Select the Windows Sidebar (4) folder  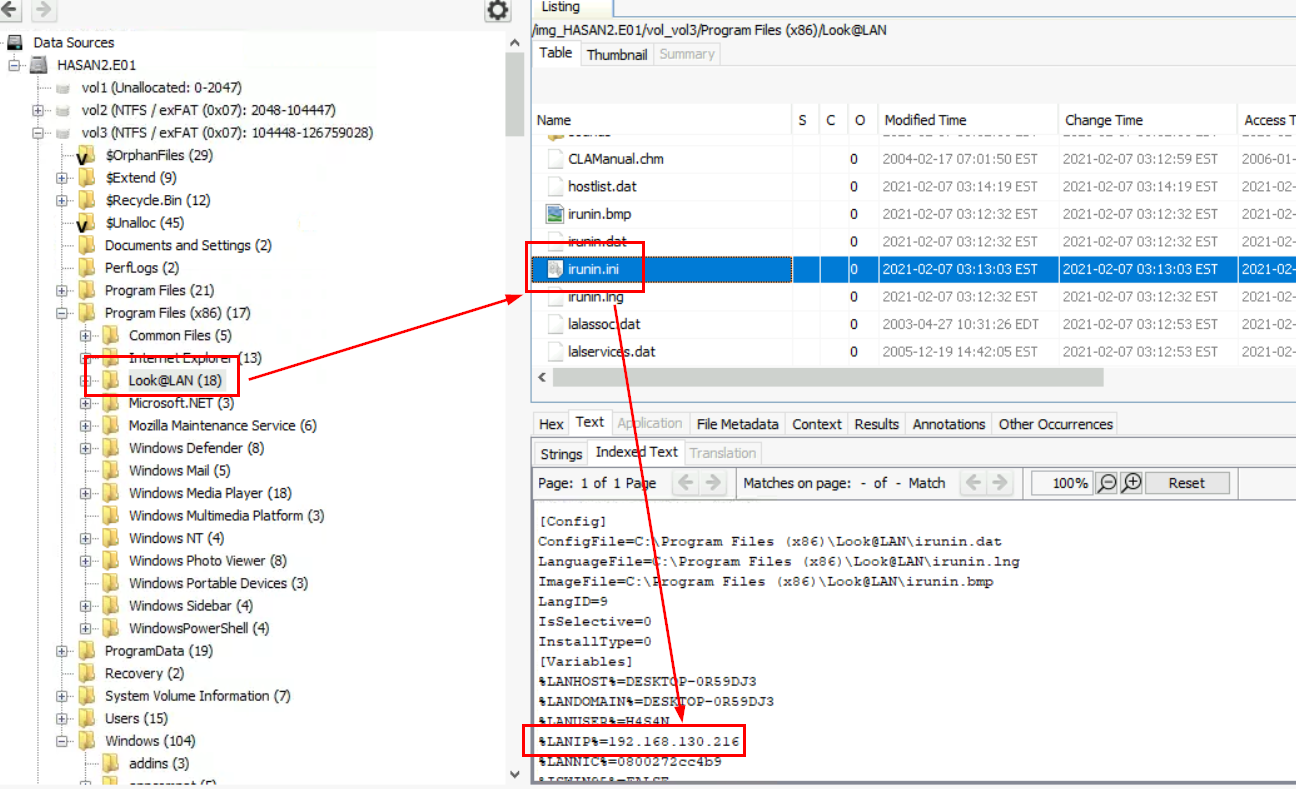pos(190,606)
